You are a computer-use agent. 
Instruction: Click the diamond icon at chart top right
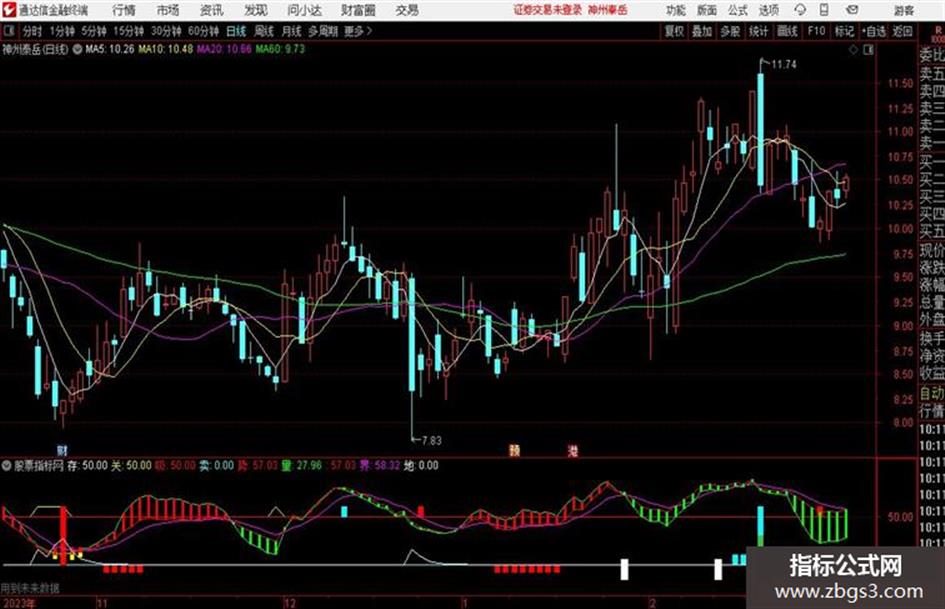853,50
